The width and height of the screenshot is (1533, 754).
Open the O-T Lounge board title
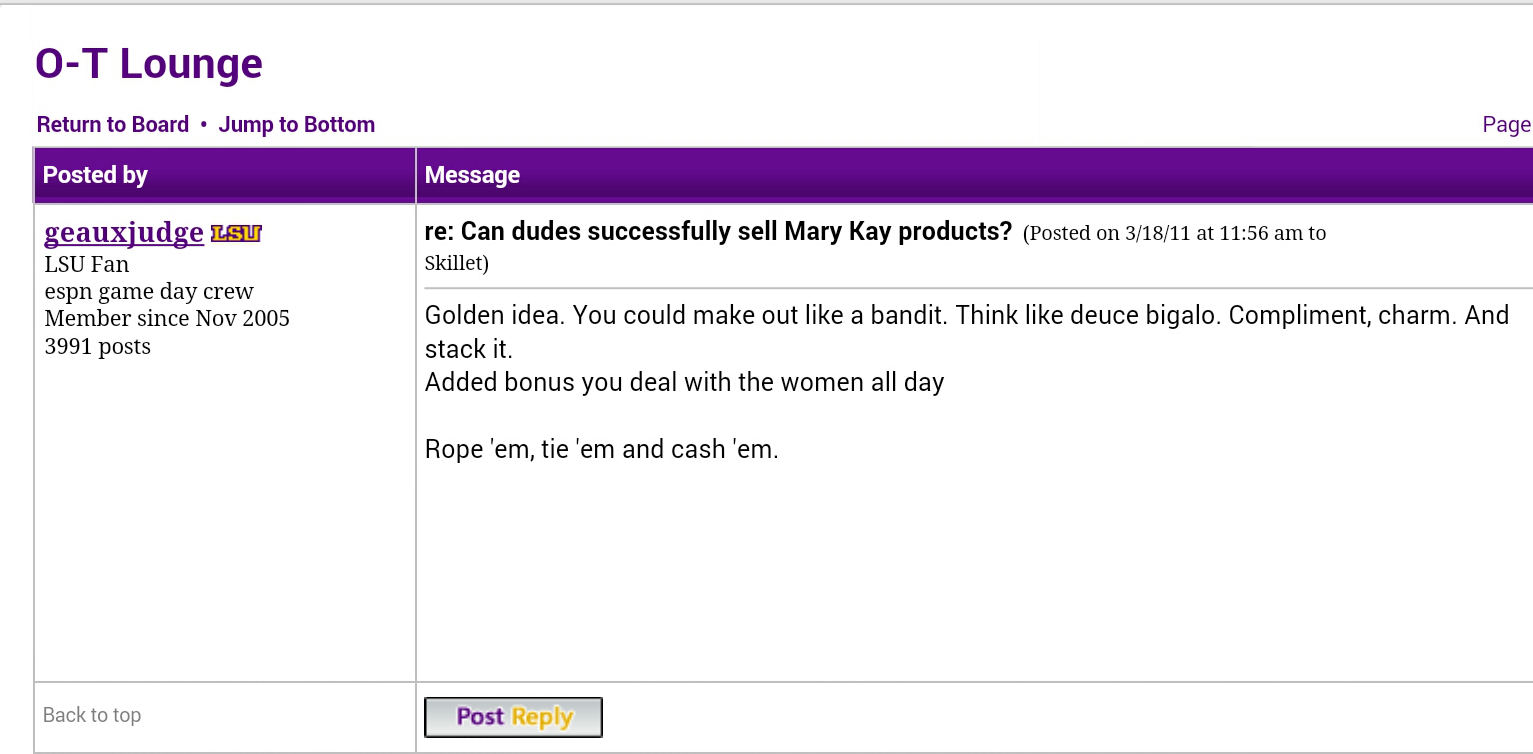(x=149, y=64)
